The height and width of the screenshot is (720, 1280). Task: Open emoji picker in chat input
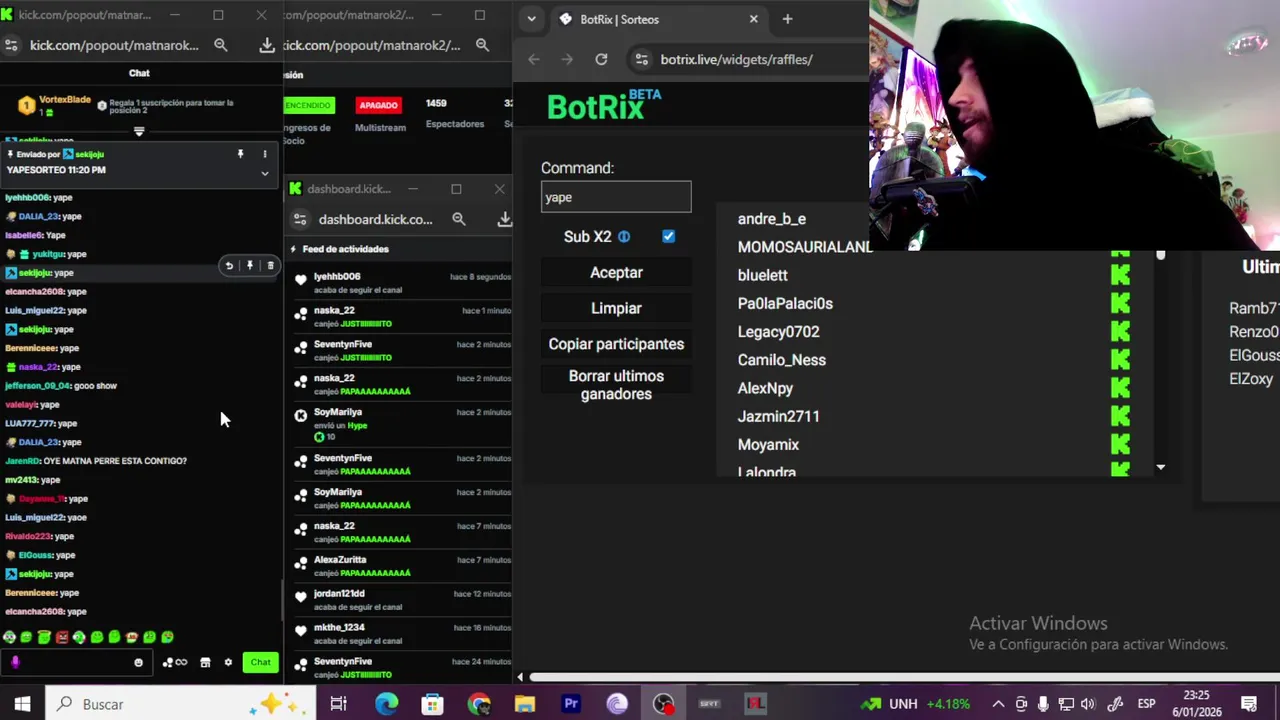138,662
